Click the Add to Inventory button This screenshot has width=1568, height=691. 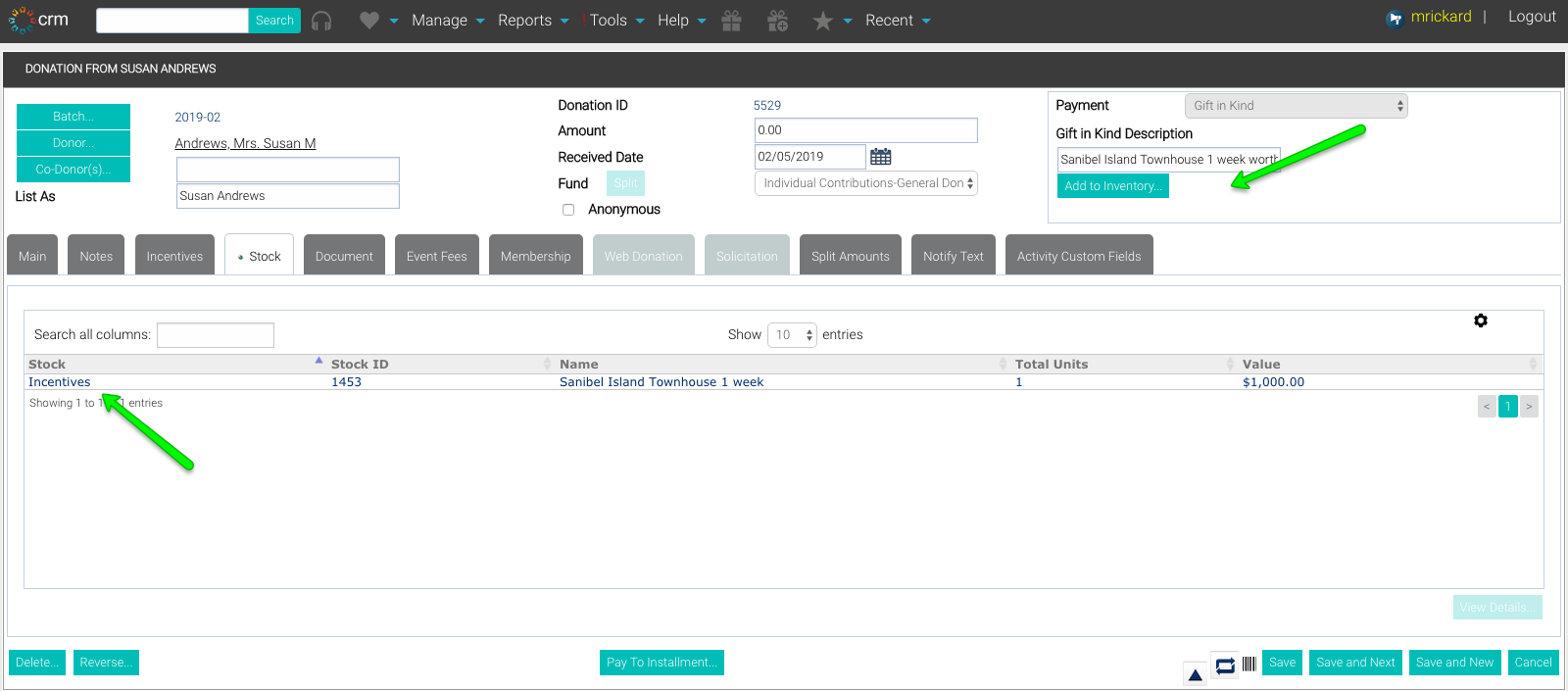click(x=1113, y=186)
